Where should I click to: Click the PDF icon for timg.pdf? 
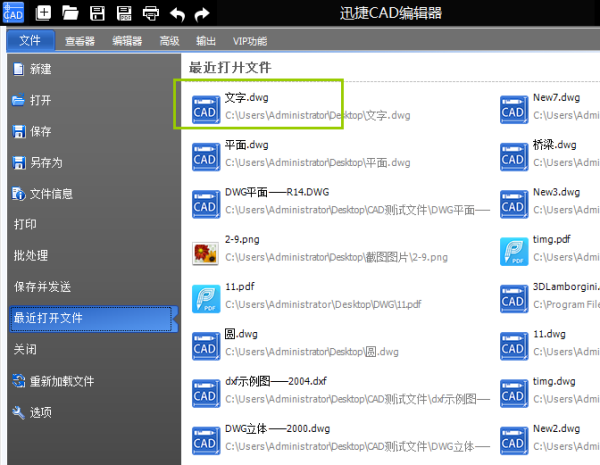(514, 251)
